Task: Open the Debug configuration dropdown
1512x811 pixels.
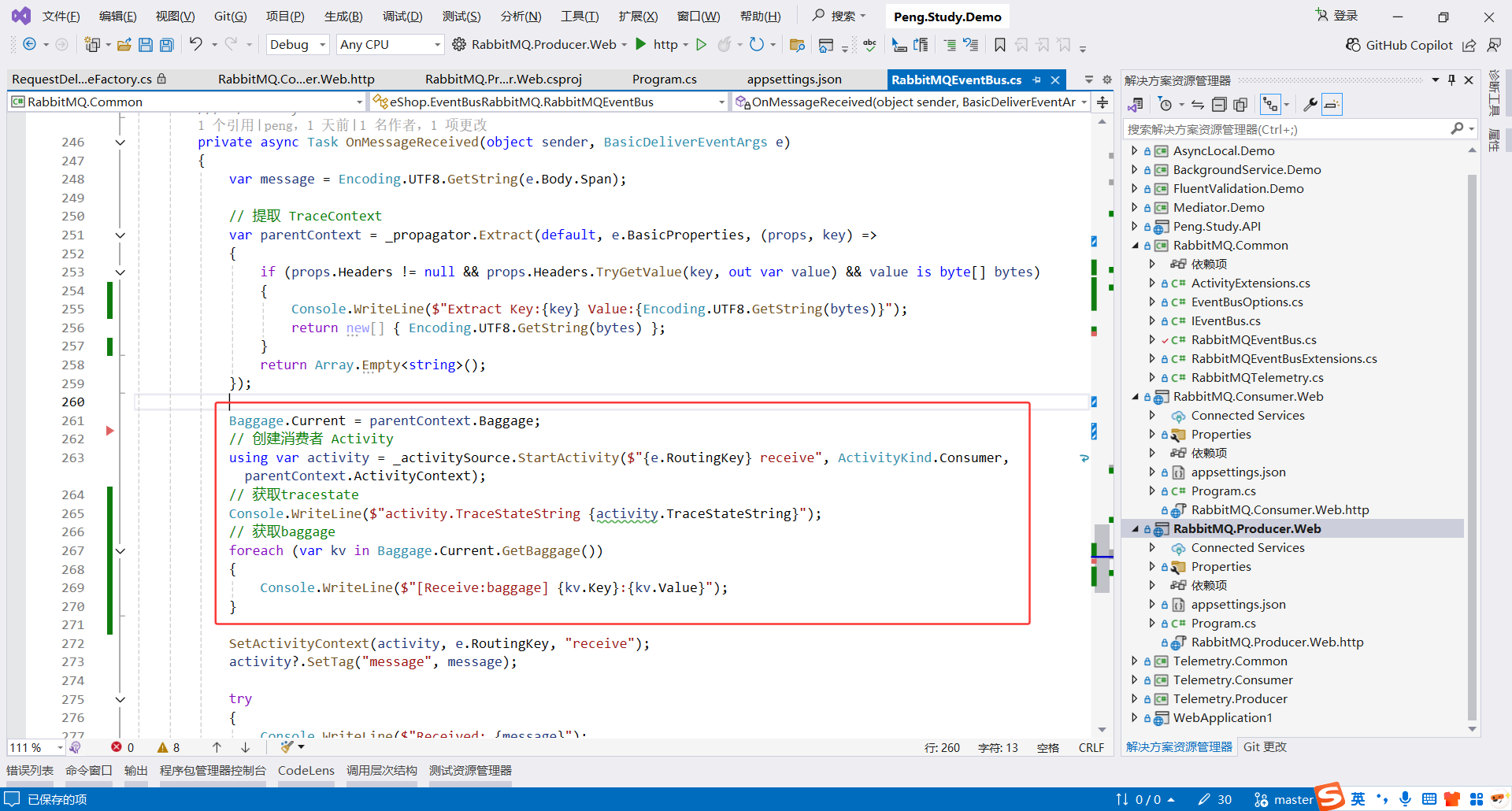Action: coord(298,45)
